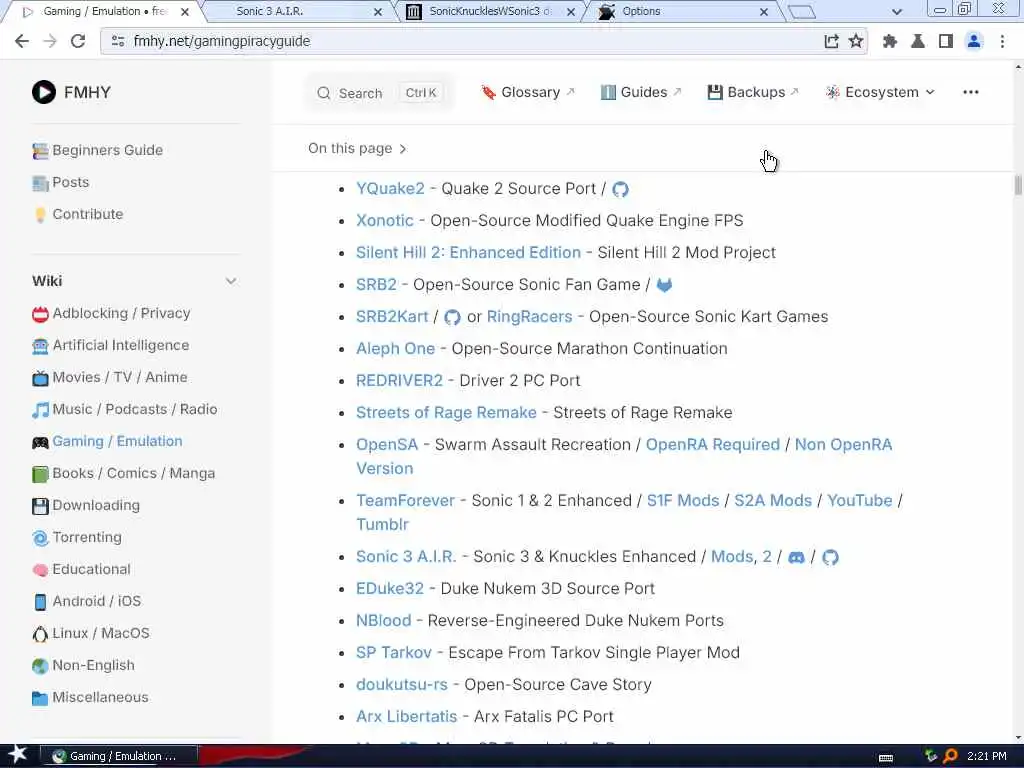This screenshot has width=1024, height=768.
Task: Open SRB2Kart GitHub icon link
Action: pyautogui.click(x=452, y=317)
